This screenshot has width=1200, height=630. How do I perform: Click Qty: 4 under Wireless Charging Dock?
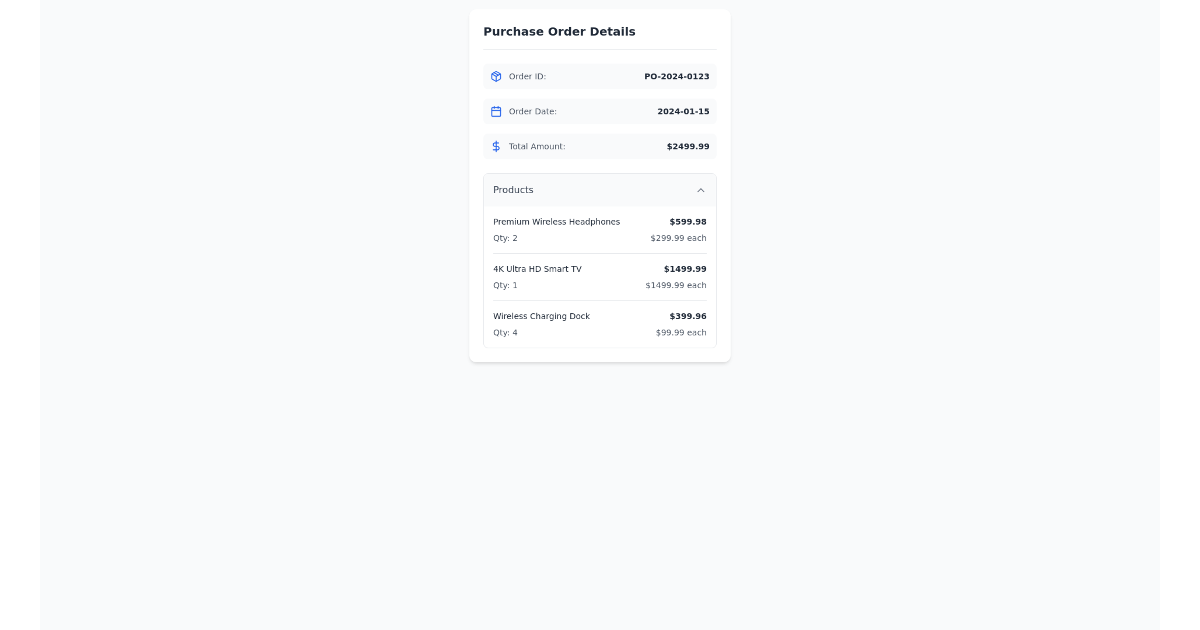pos(506,332)
